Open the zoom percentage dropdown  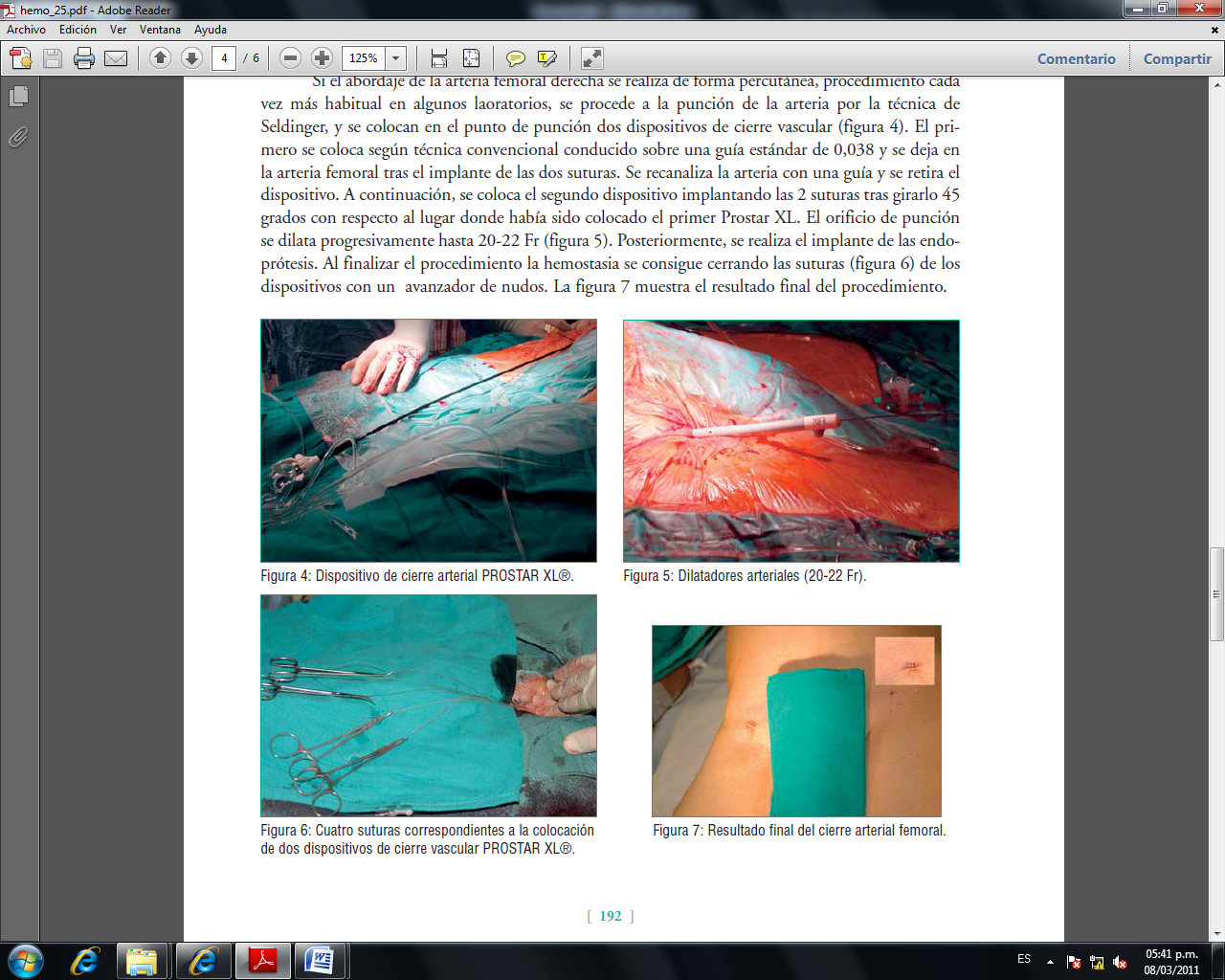[395, 58]
